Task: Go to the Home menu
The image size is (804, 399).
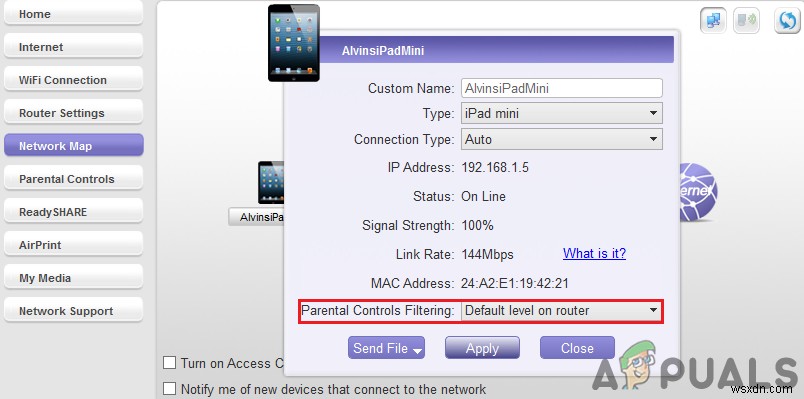Action: 73,14
